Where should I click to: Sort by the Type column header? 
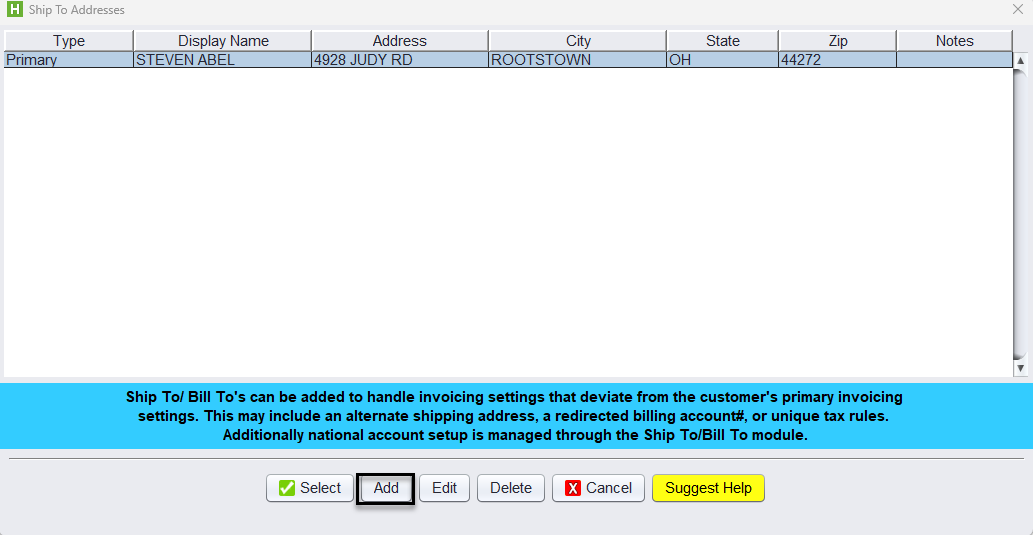(x=69, y=41)
